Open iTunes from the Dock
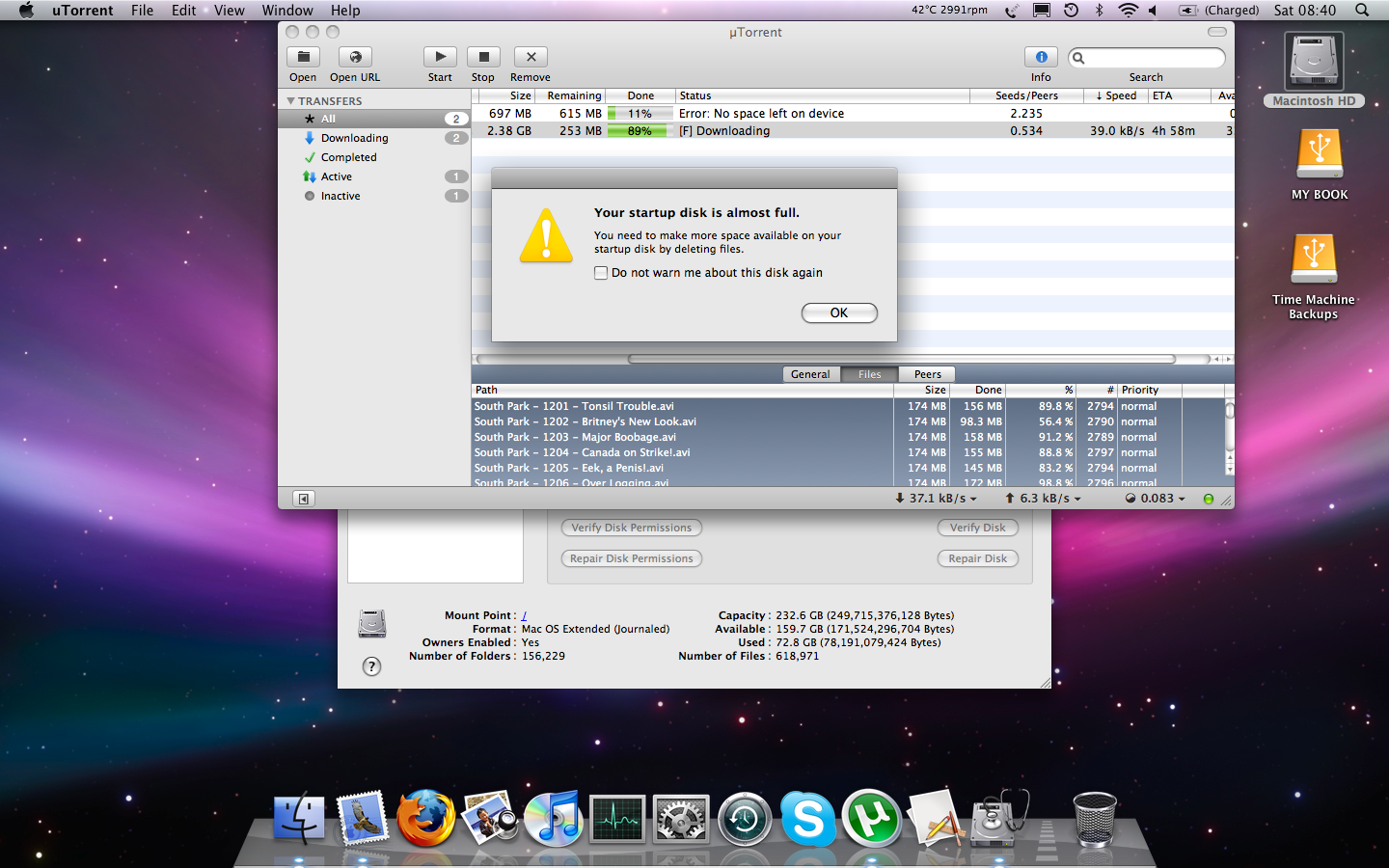This screenshot has height=868, width=1389. click(554, 818)
